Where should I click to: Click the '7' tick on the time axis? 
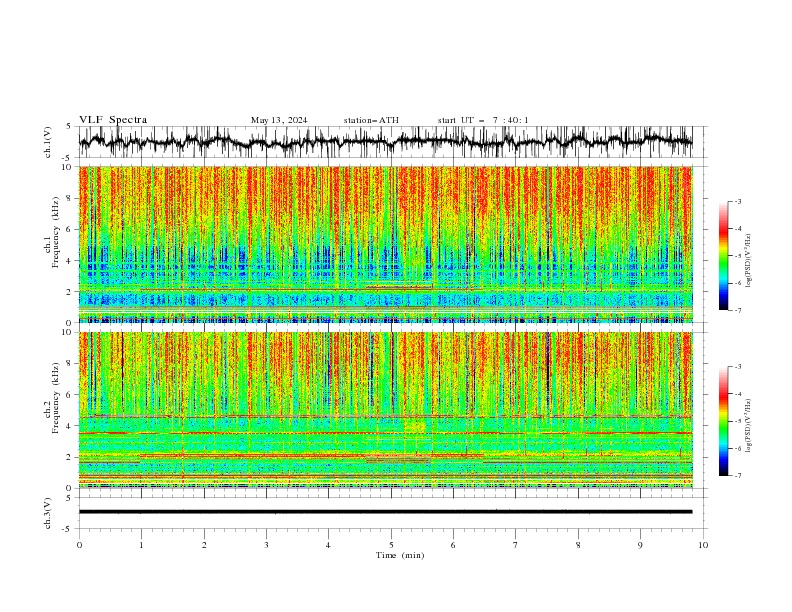516,545
